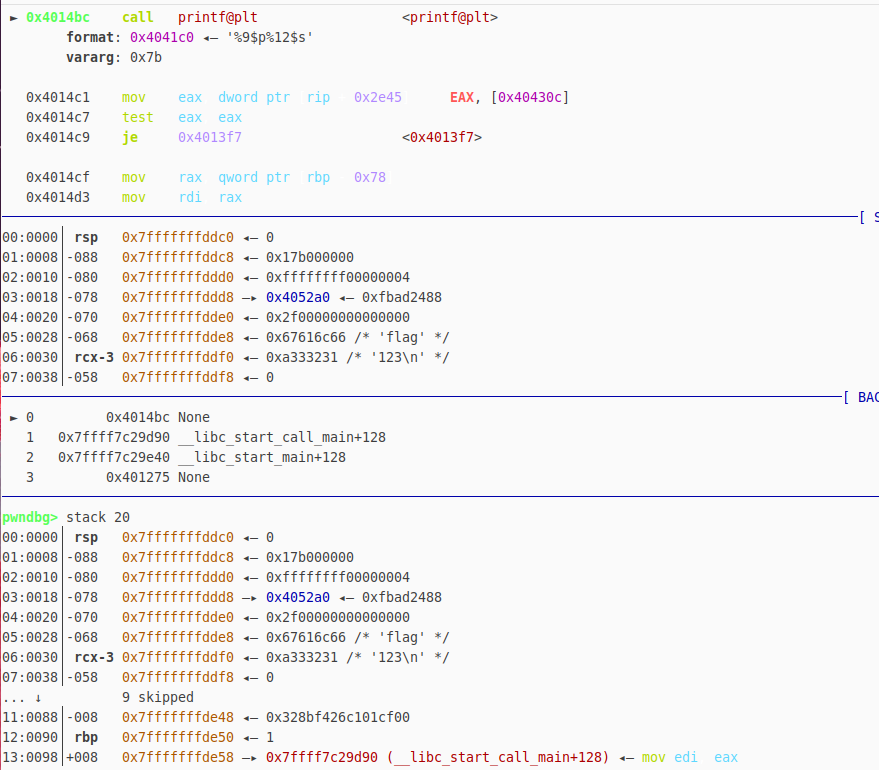Image resolution: width=879 pixels, height=770 pixels.
Task: Select the format string '%9$p%12$s'
Action: click(x=270, y=38)
